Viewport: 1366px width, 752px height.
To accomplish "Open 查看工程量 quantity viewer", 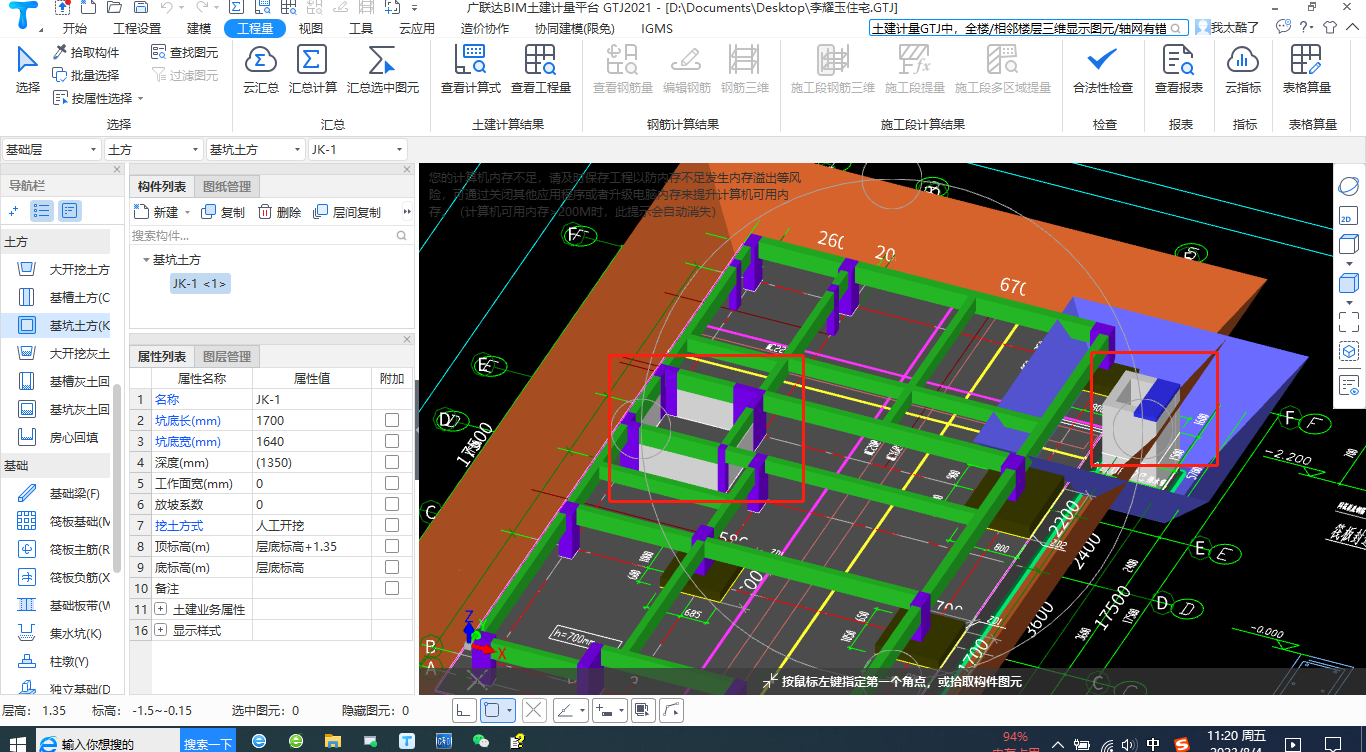I will click(541, 70).
